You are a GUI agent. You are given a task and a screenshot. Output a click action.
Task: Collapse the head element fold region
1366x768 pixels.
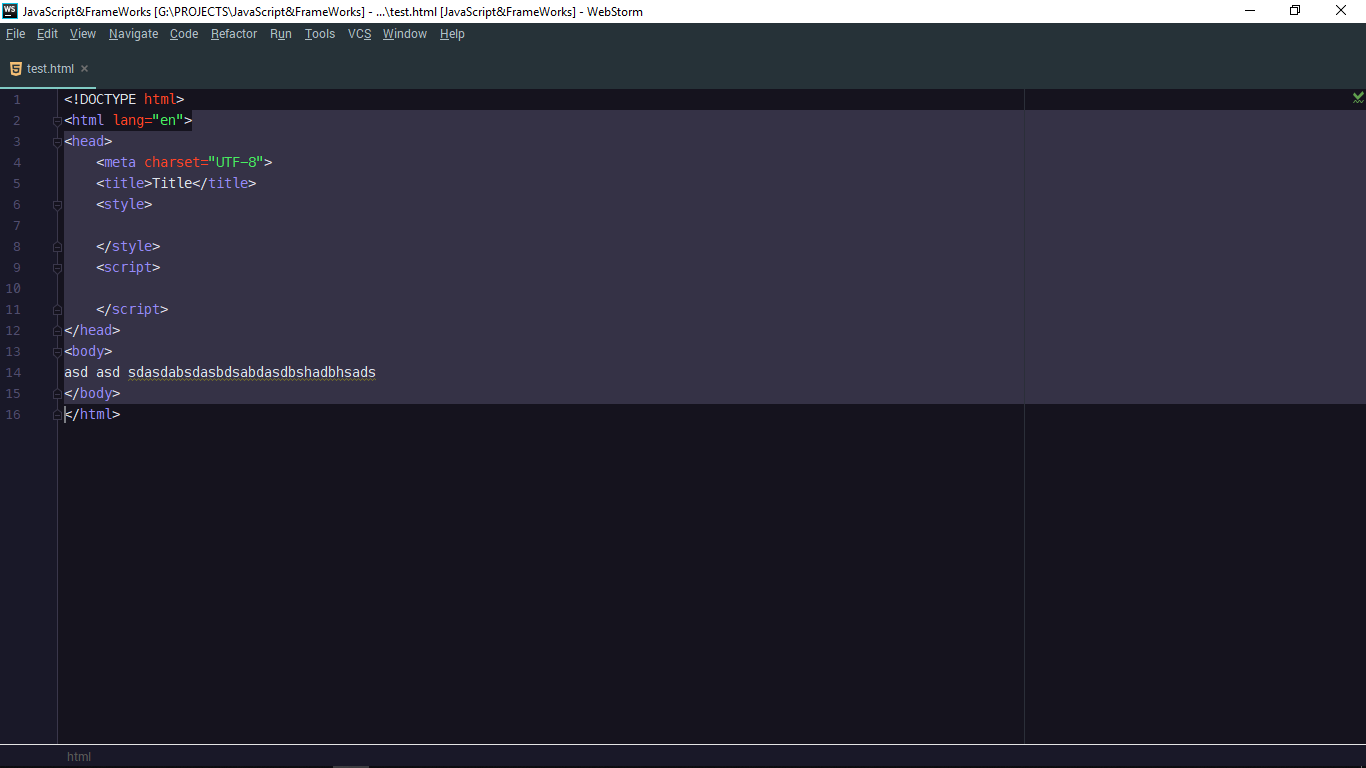point(57,141)
